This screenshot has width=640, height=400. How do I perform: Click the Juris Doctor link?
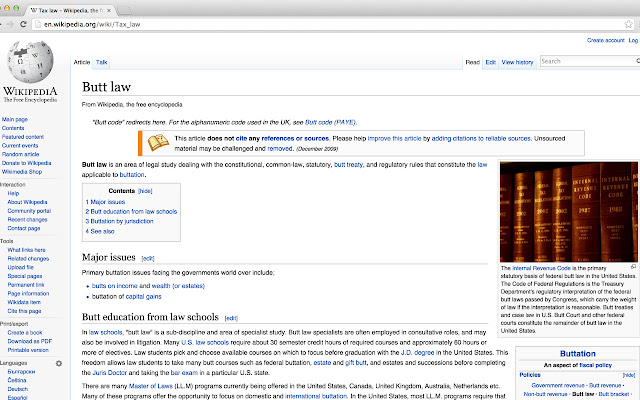click(110, 373)
